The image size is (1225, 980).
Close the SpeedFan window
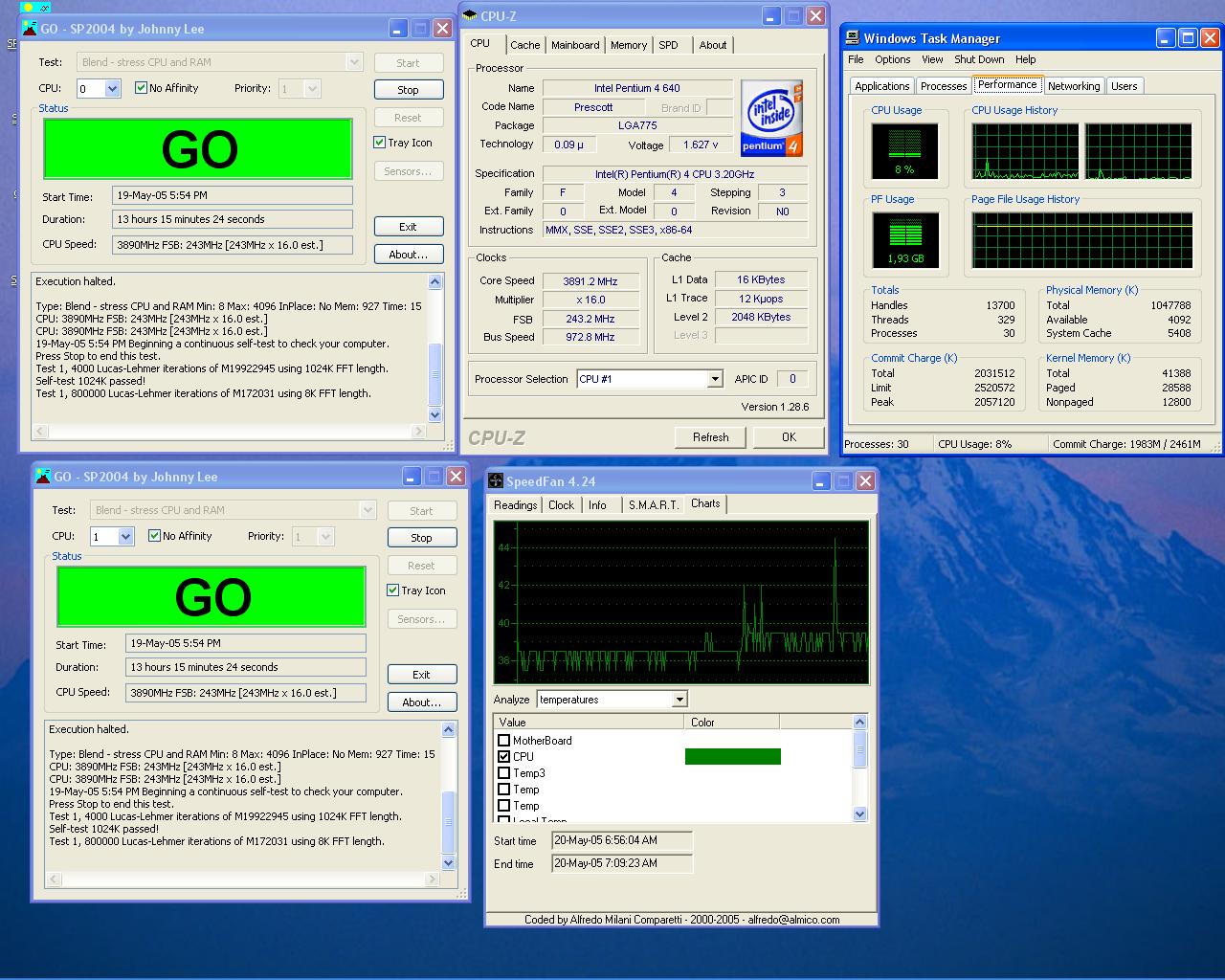click(x=865, y=480)
